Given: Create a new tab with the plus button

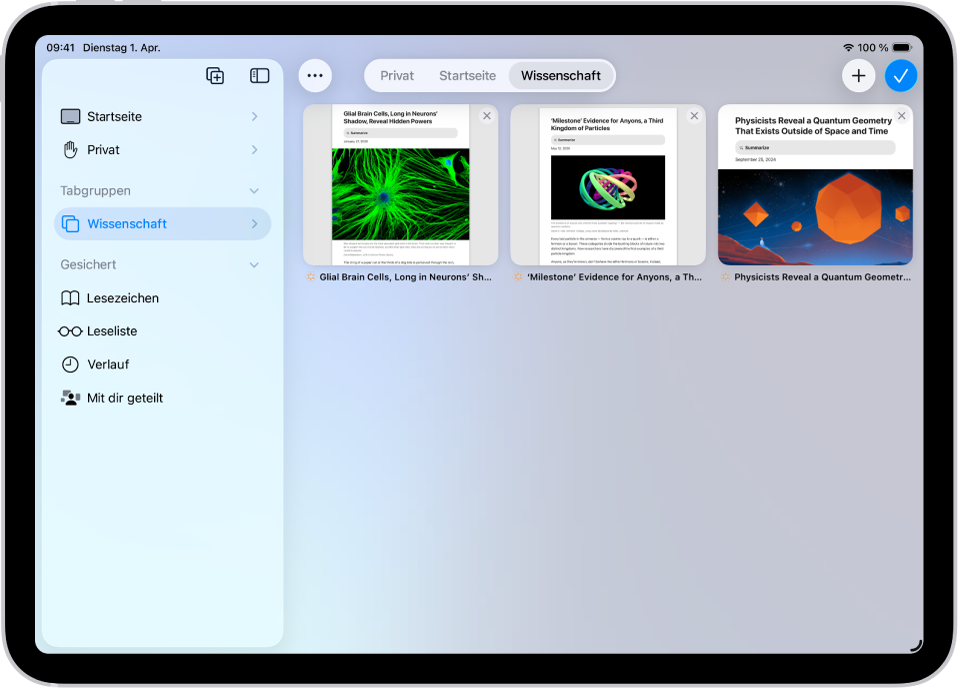Looking at the screenshot, I should coord(858,75).
